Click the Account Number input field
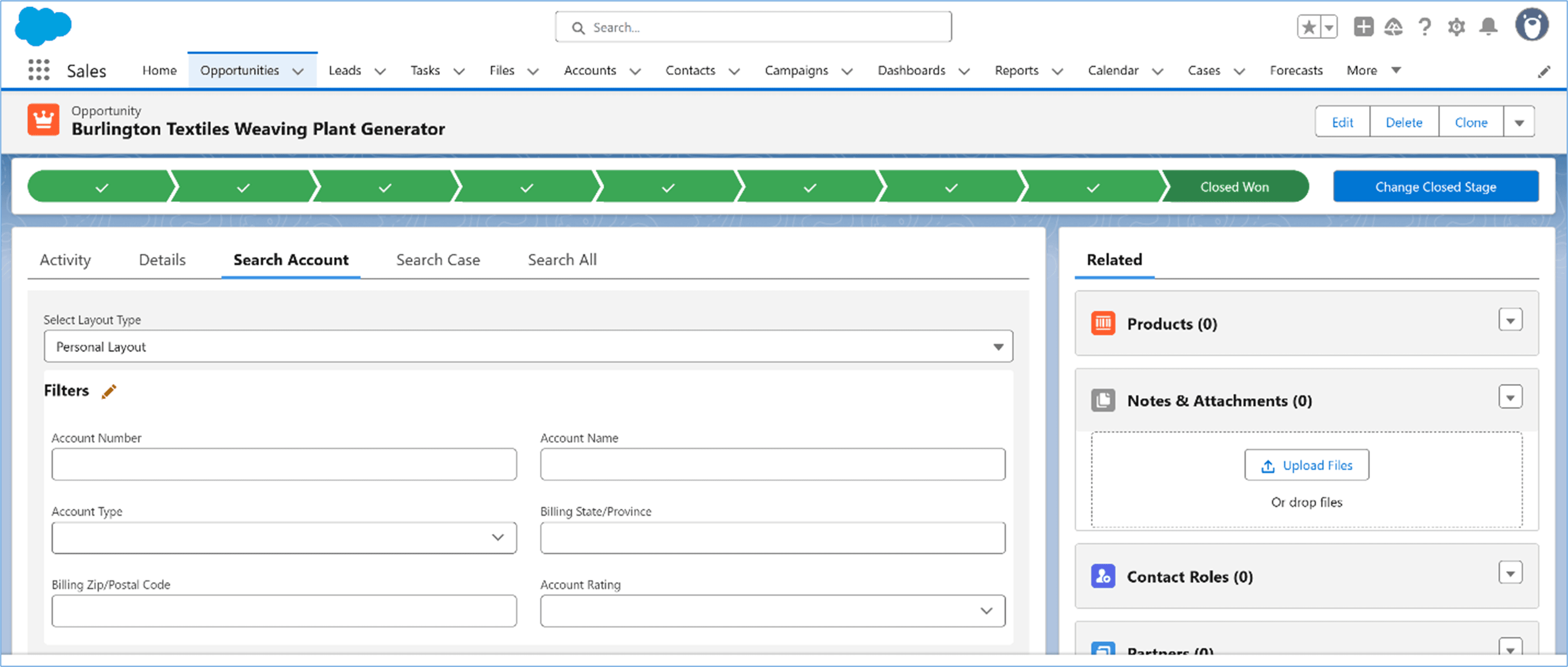This screenshot has height=667, width=1568. coord(284,464)
